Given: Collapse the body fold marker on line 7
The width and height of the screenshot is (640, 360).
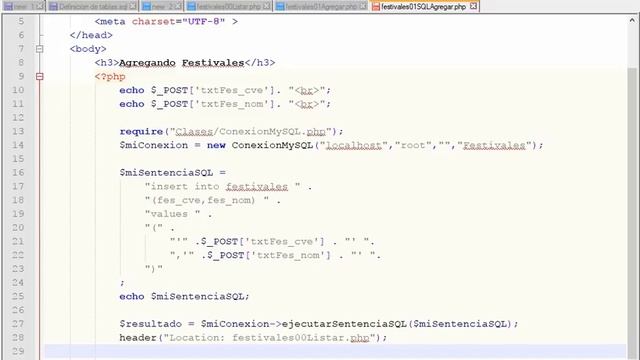Looking at the screenshot, I should 40,49.
